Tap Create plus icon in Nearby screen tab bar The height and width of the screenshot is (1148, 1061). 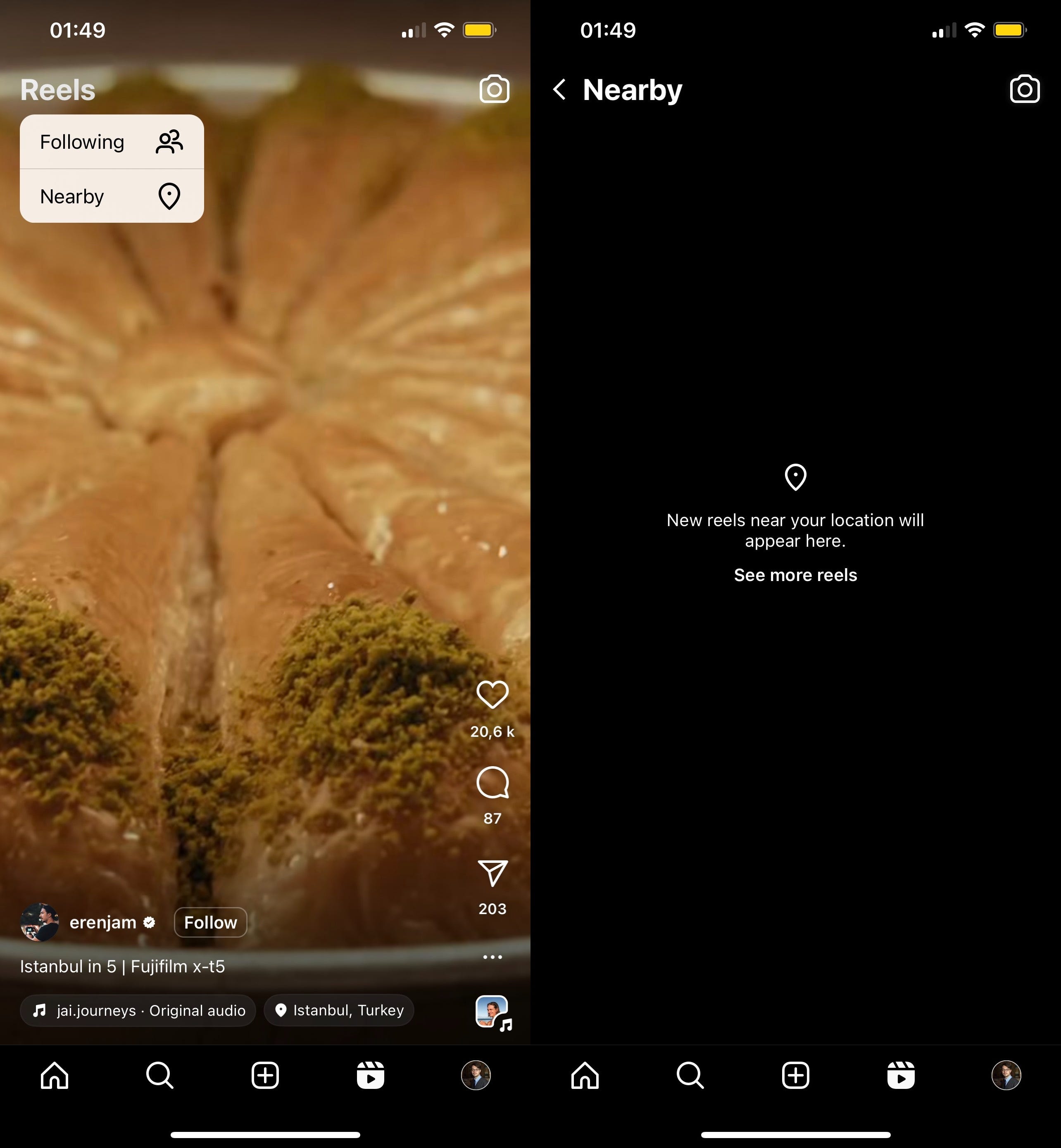[796, 1075]
